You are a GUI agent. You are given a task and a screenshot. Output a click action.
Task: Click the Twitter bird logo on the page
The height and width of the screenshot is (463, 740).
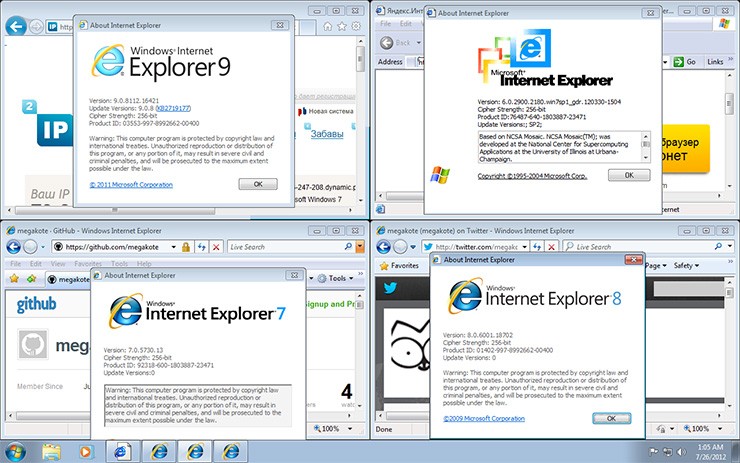[390, 288]
